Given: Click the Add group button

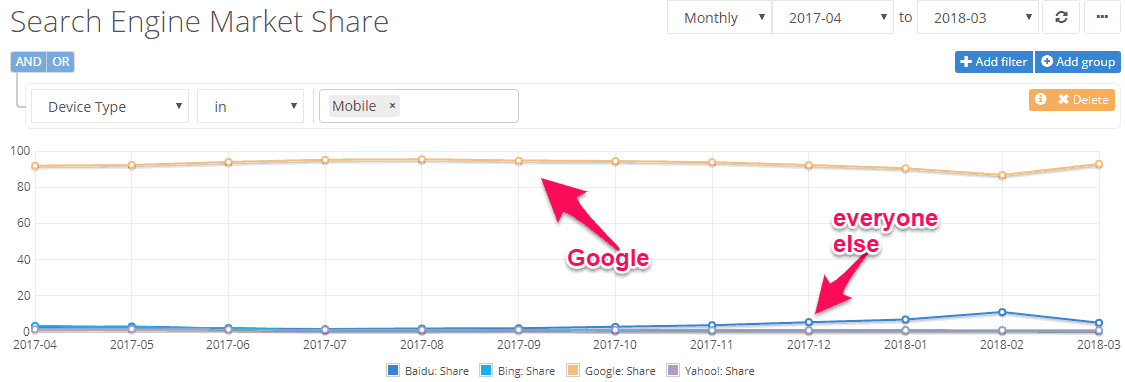Looking at the screenshot, I should pyautogui.click(x=1077, y=62).
